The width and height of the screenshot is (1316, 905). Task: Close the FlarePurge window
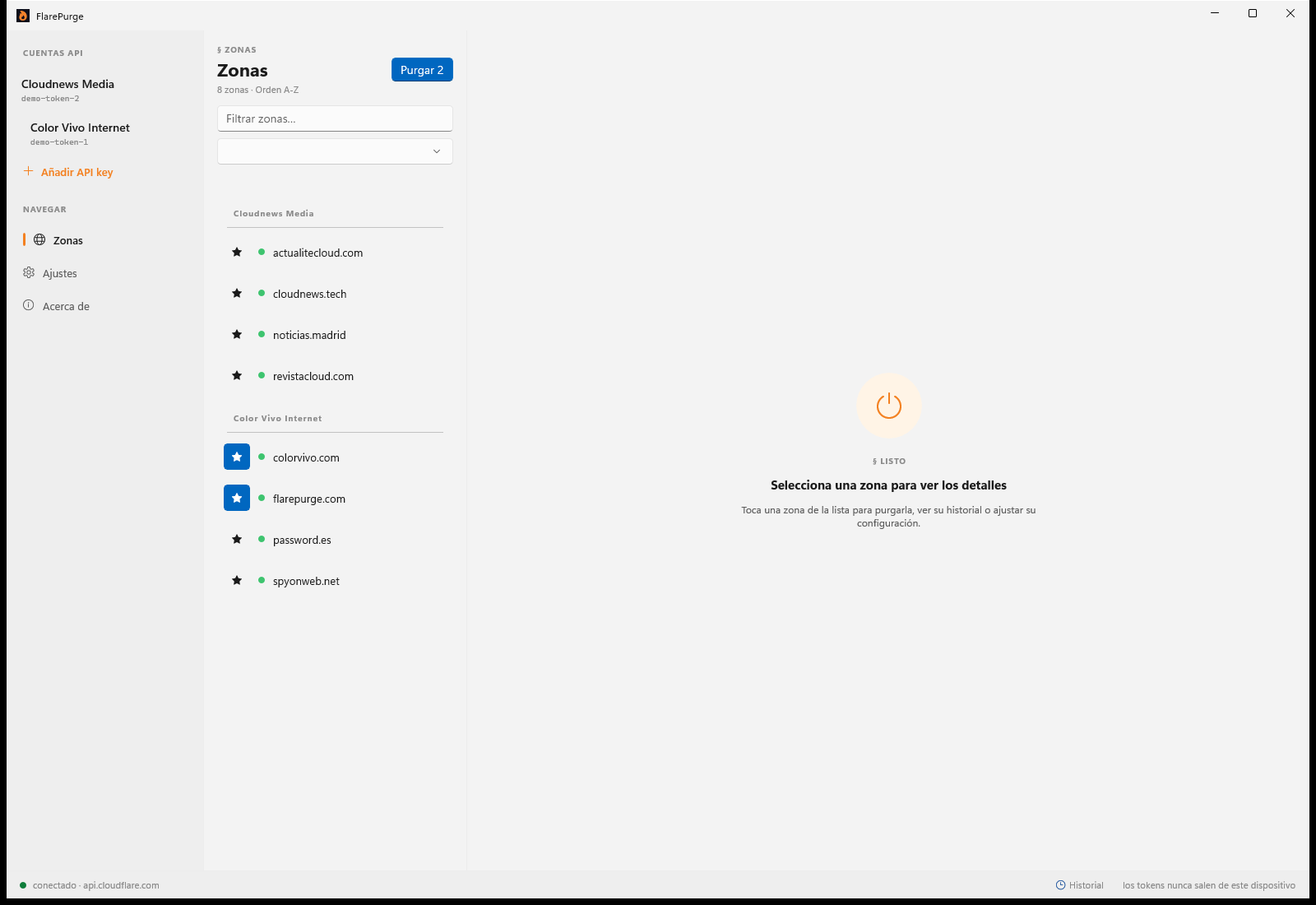[x=1291, y=13]
